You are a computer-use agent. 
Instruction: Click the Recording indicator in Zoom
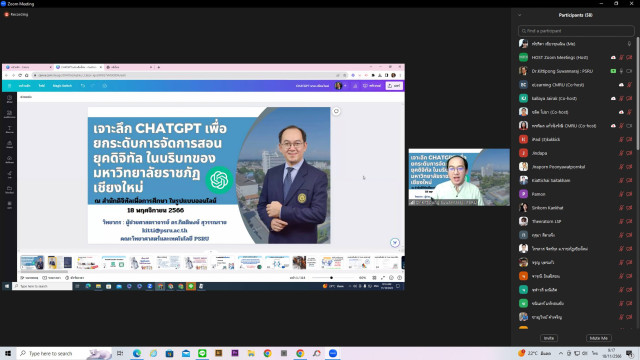tap(16, 14)
